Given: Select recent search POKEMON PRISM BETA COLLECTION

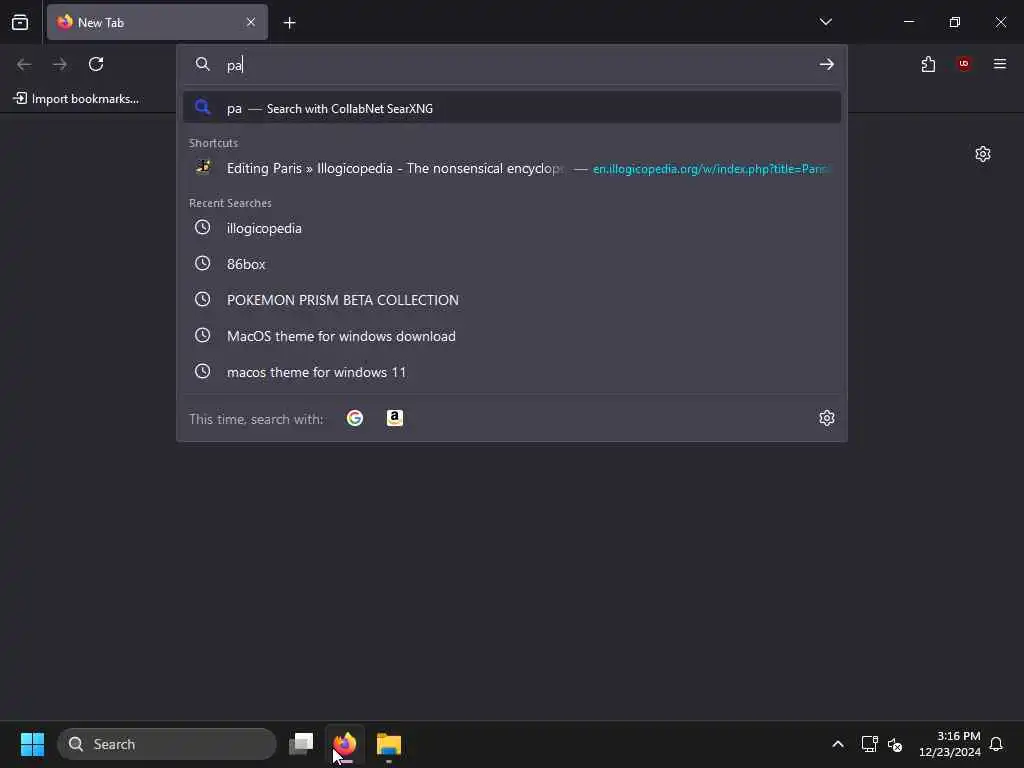Looking at the screenshot, I should pyautogui.click(x=512, y=300).
